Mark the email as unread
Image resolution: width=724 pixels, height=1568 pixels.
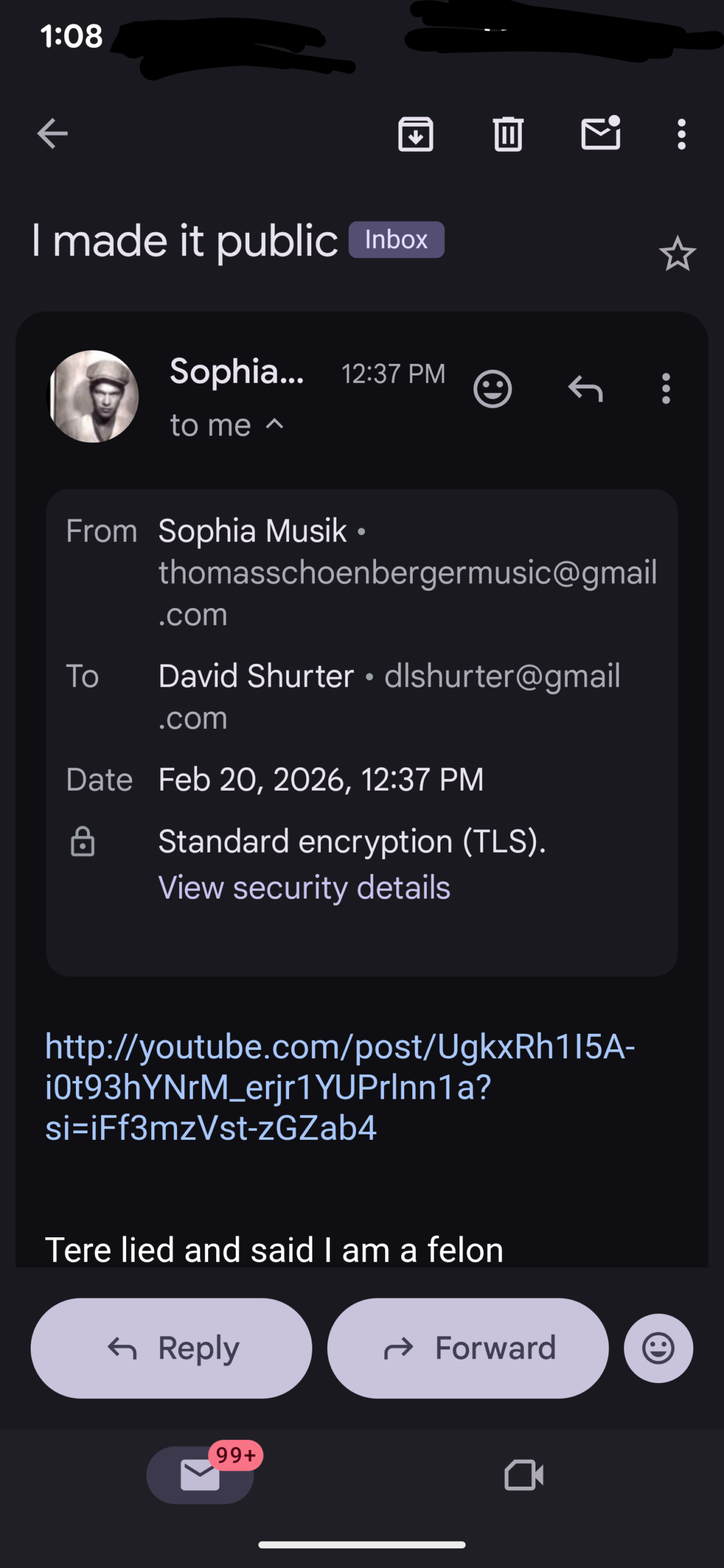600,133
